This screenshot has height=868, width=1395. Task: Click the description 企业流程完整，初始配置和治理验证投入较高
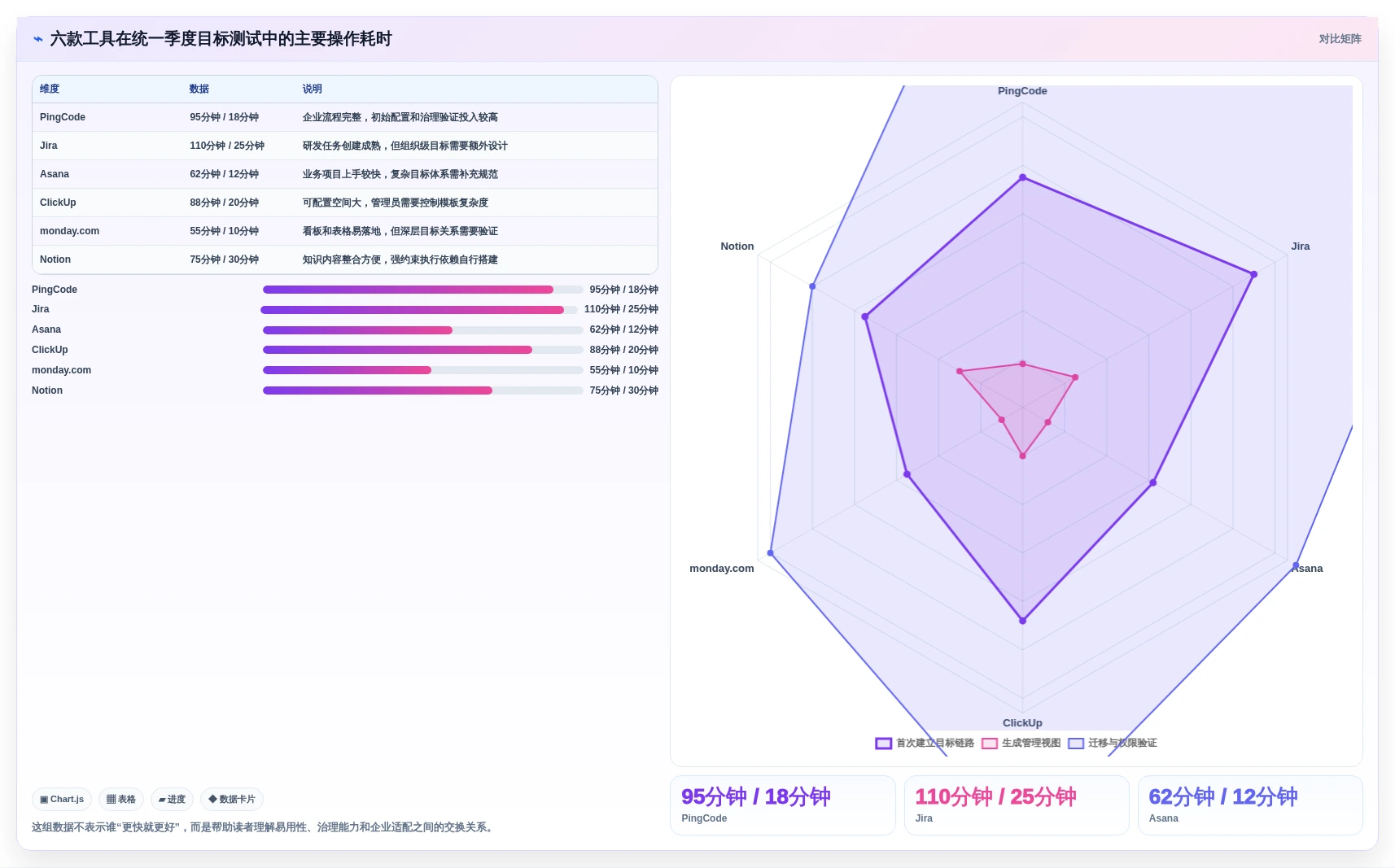click(x=400, y=117)
